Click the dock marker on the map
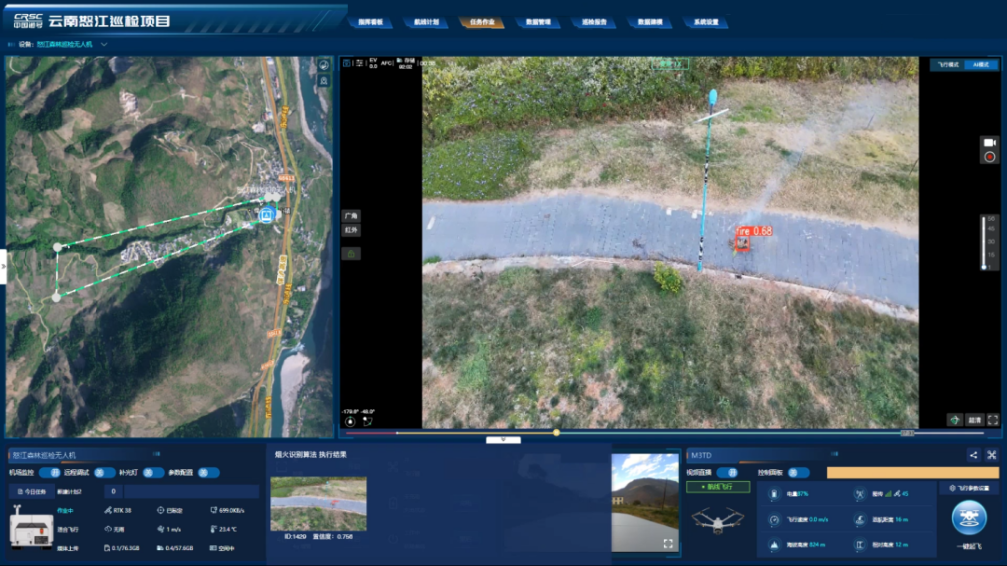Image resolution: width=1007 pixels, height=566 pixels. [x=267, y=215]
